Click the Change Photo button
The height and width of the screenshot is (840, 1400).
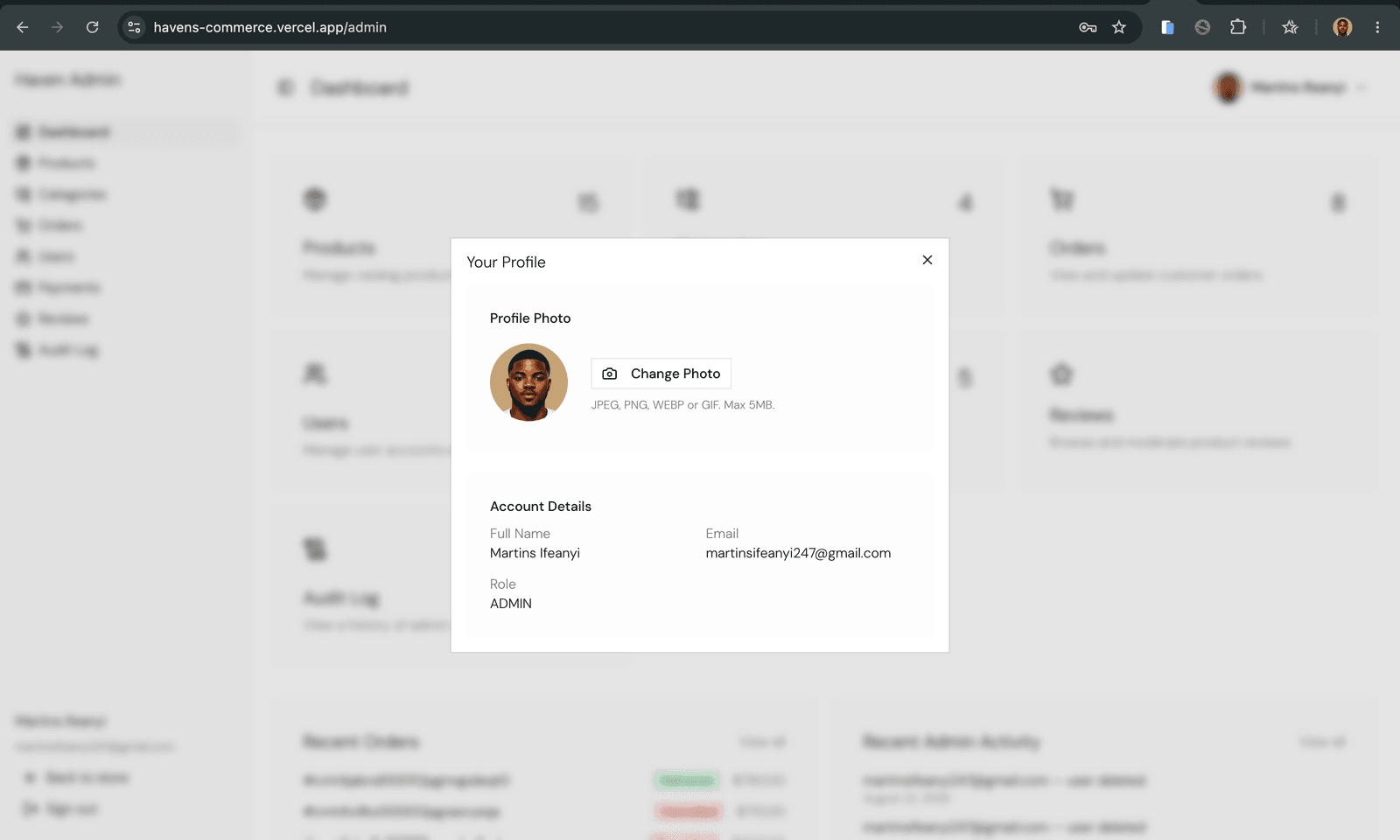point(661,374)
